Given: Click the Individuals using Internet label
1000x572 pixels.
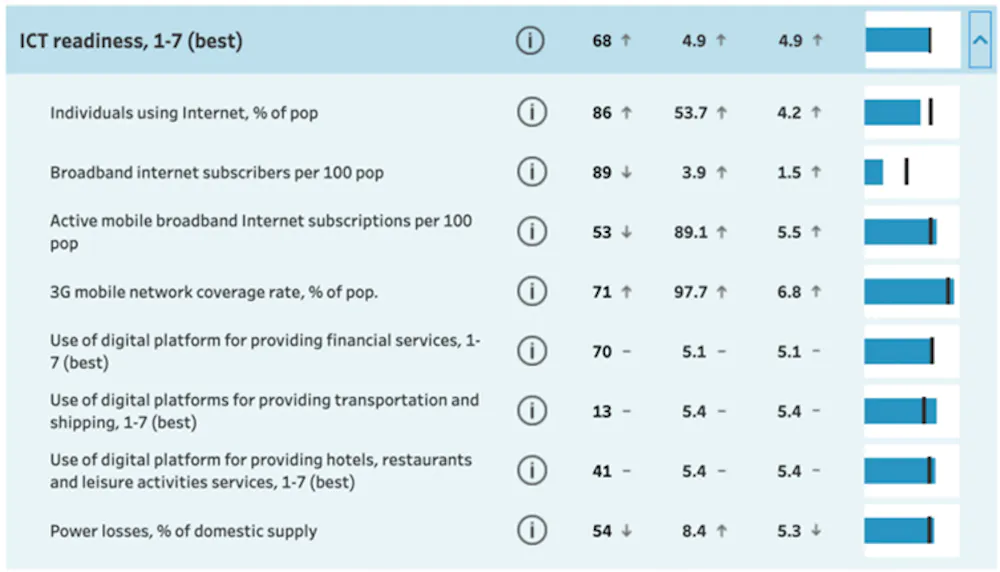Looking at the screenshot, I should pos(184,113).
